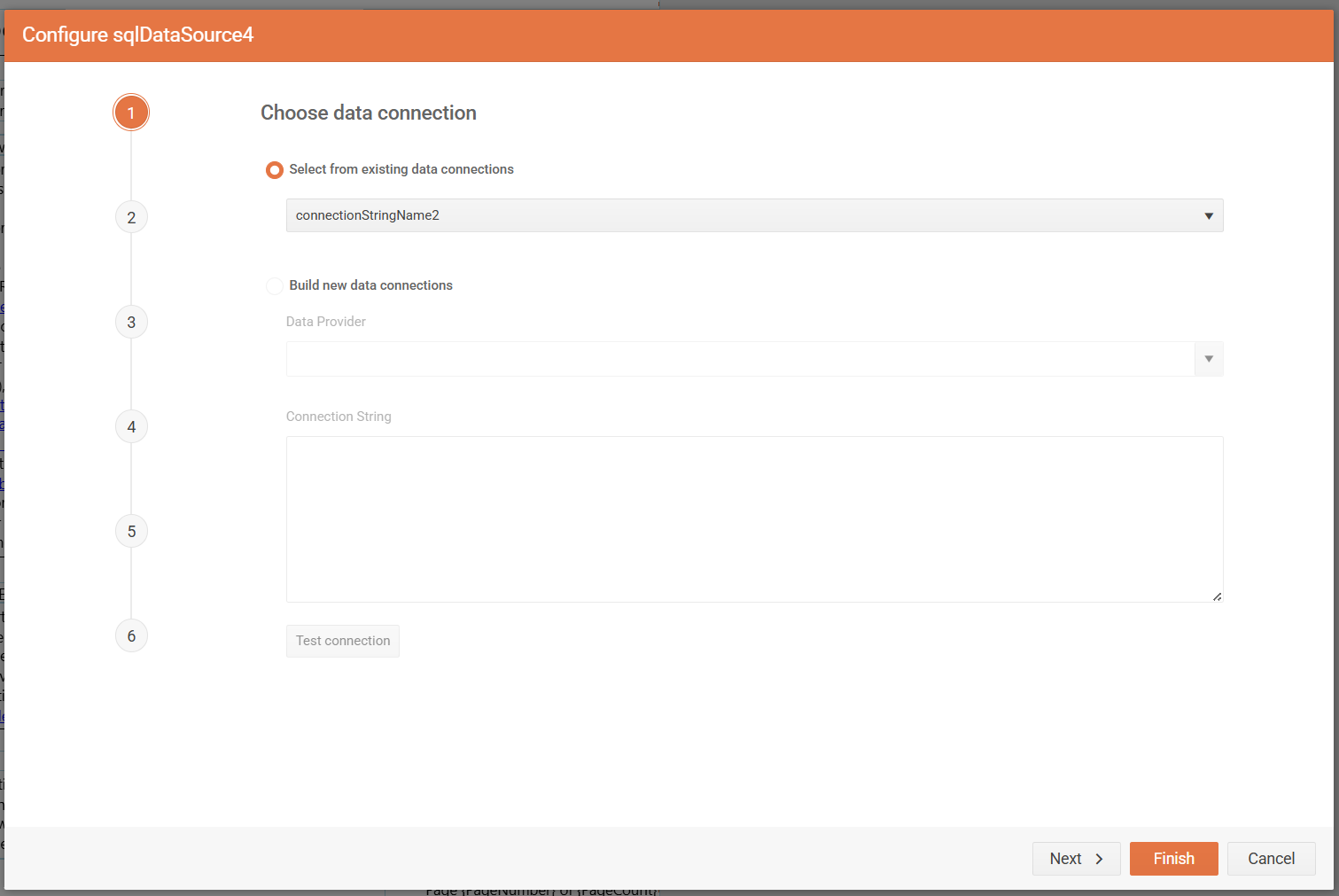
Task: Select step 4 in the wizard progress
Action: point(131,426)
